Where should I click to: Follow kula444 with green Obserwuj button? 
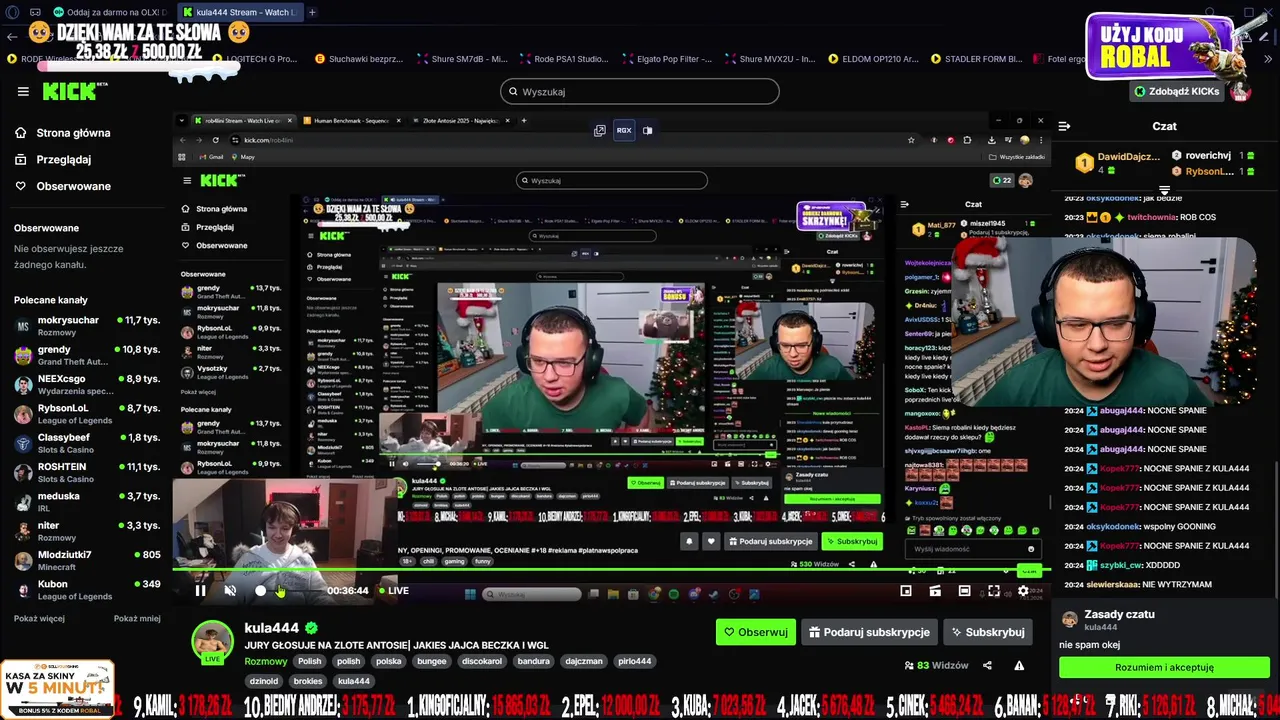pos(756,632)
